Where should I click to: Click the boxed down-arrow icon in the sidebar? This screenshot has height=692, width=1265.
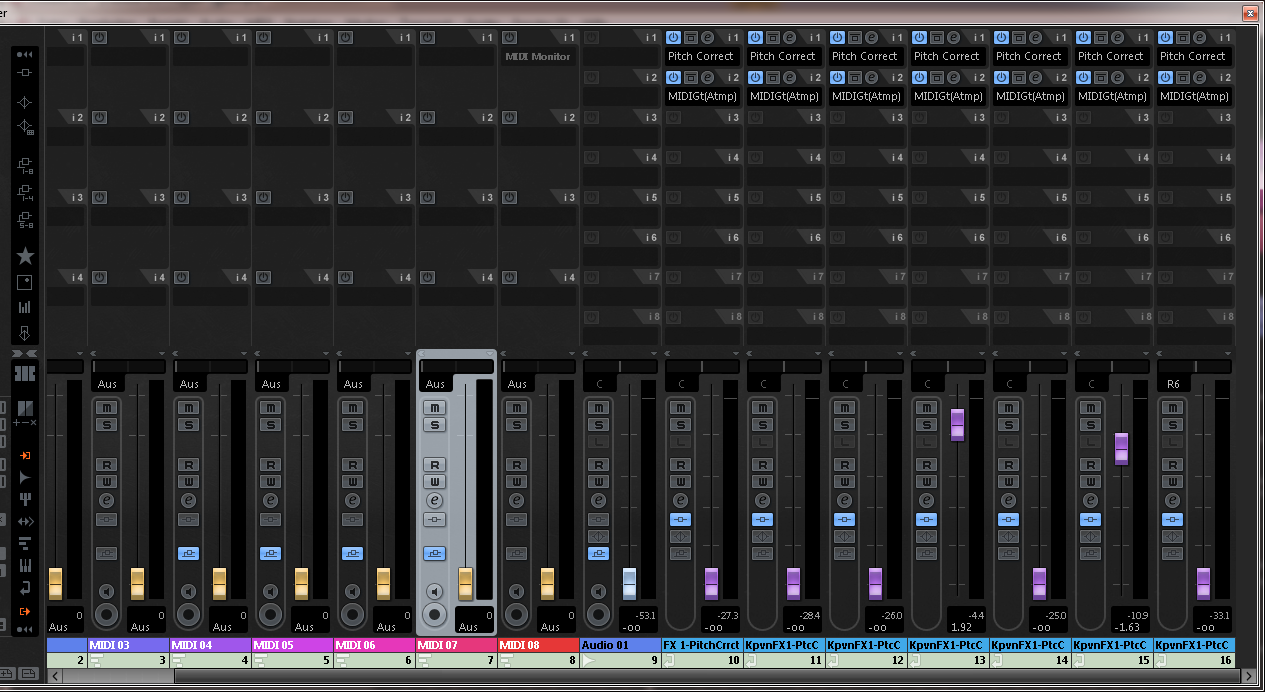[x=25, y=333]
